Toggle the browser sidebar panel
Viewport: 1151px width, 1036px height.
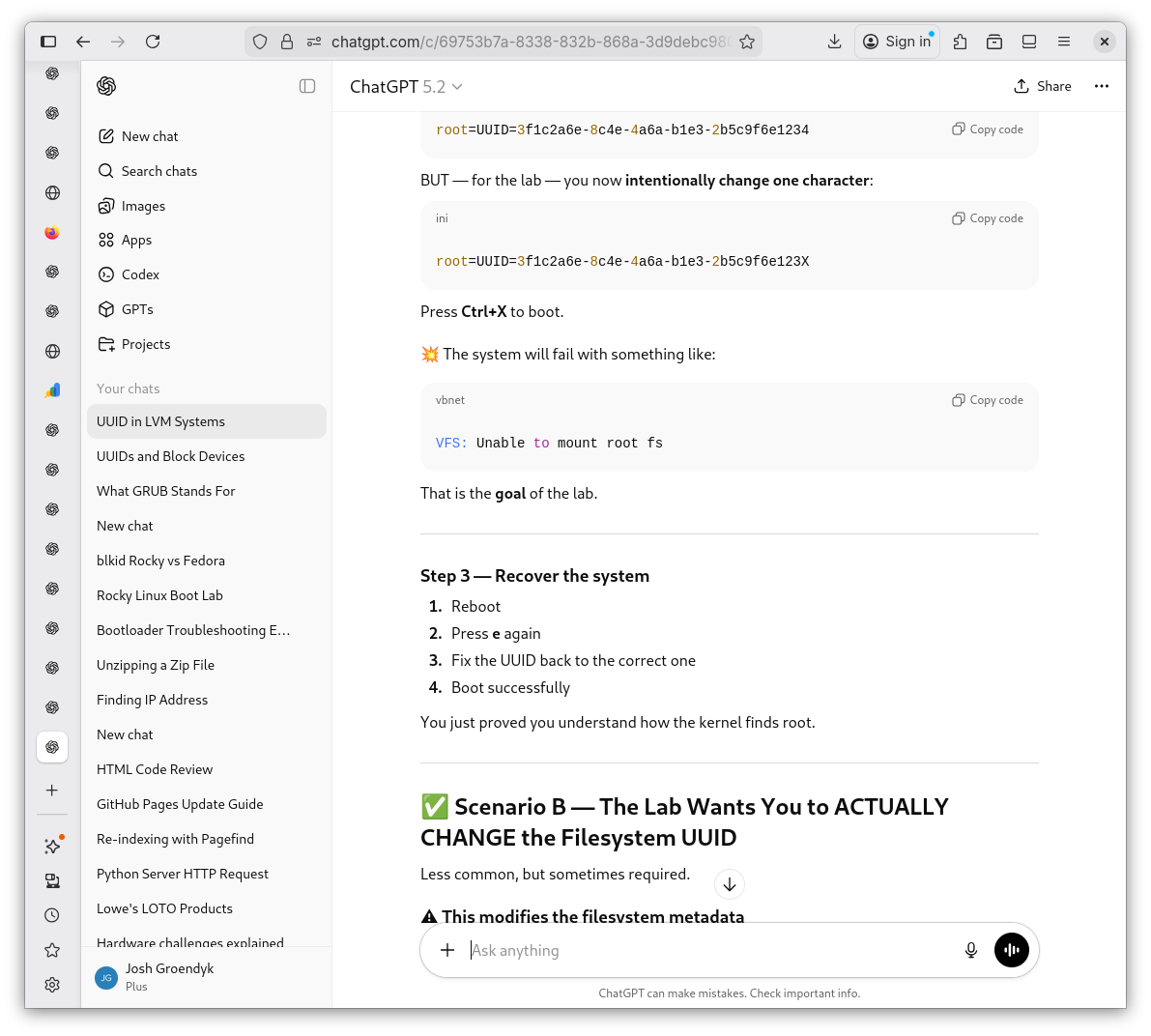pos(48,42)
